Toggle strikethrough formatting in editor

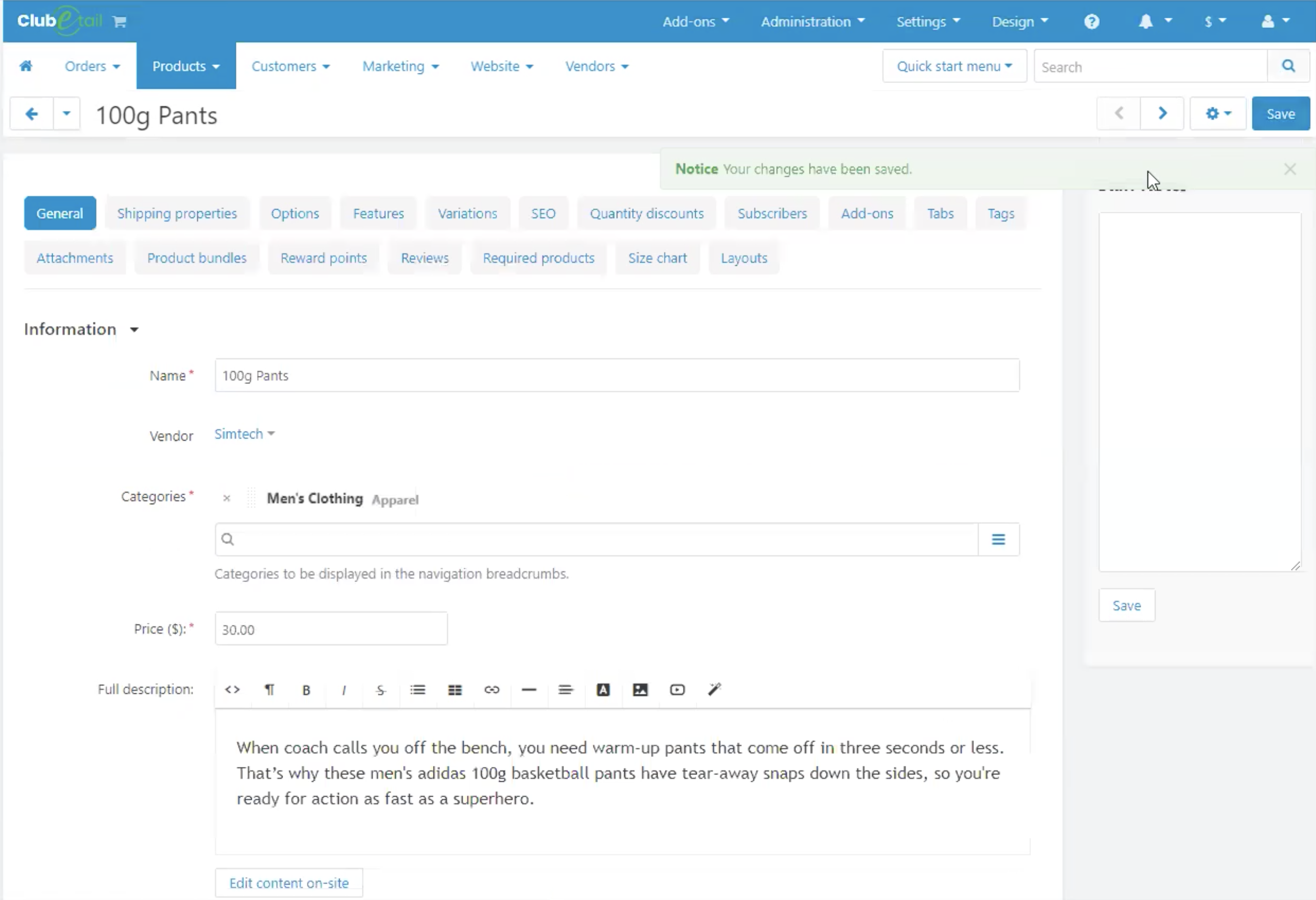380,689
